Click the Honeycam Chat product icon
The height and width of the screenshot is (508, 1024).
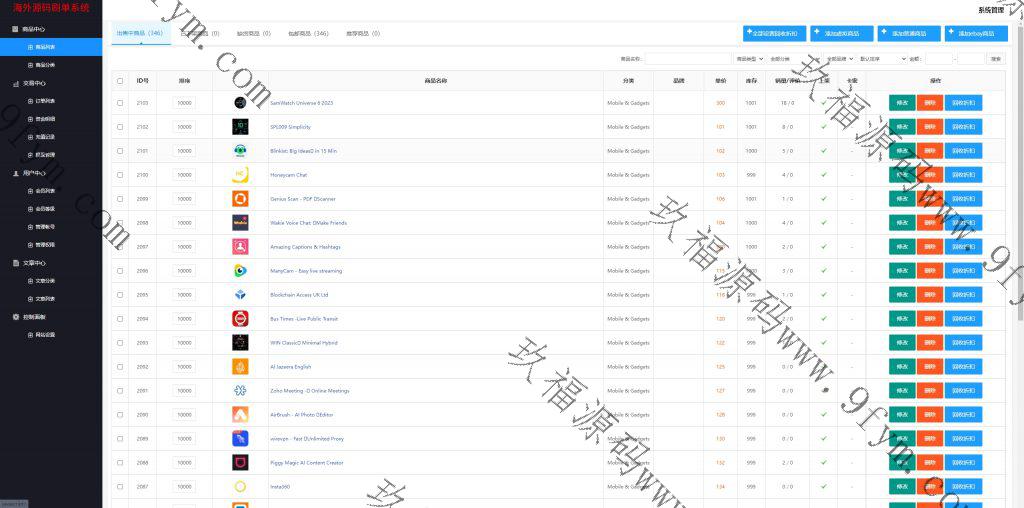click(x=240, y=175)
